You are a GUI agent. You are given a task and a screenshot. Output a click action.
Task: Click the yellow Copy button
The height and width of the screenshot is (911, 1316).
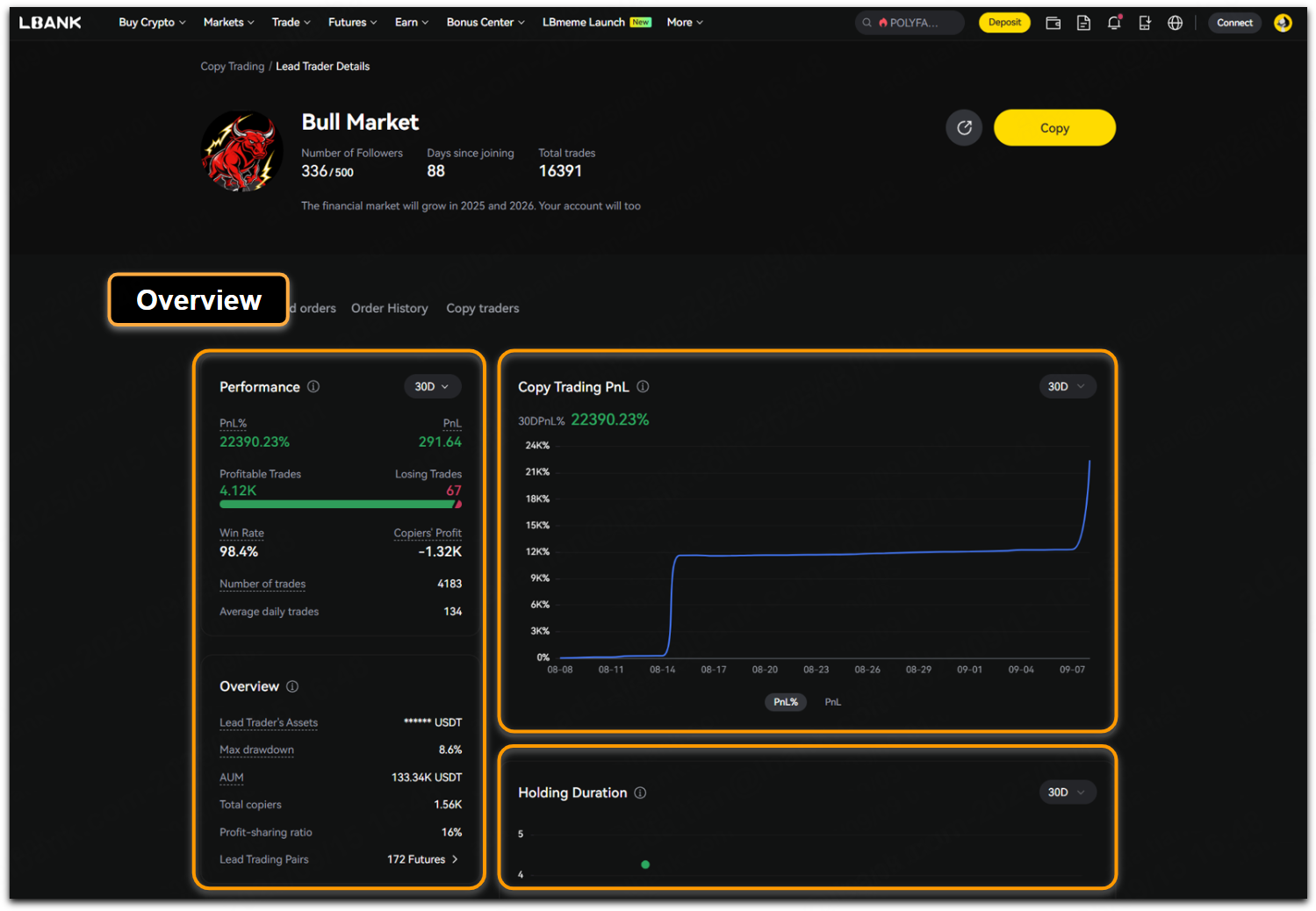tap(1054, 128)
